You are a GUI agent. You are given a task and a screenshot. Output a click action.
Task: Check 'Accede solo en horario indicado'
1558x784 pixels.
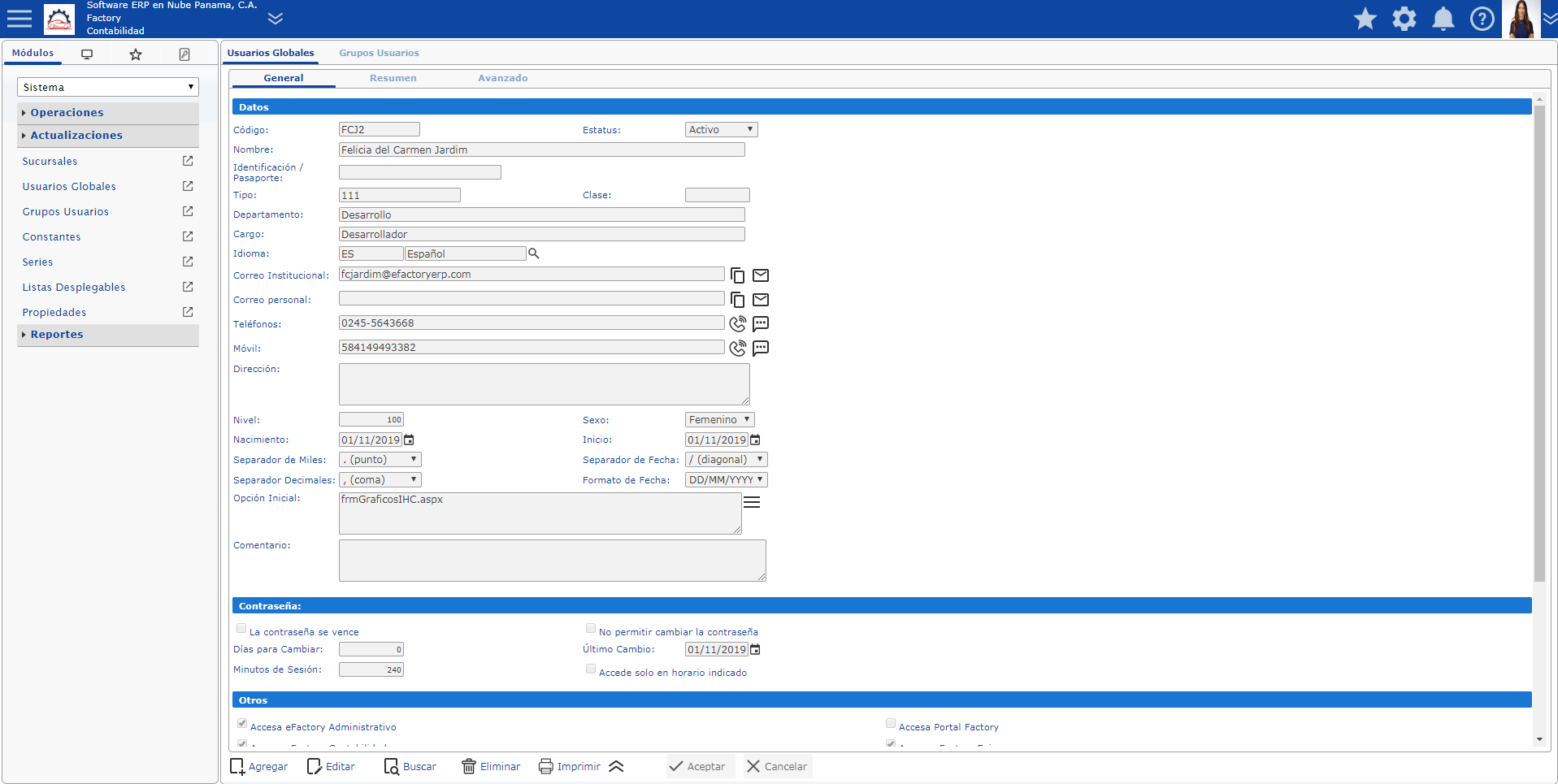point(591,669)
